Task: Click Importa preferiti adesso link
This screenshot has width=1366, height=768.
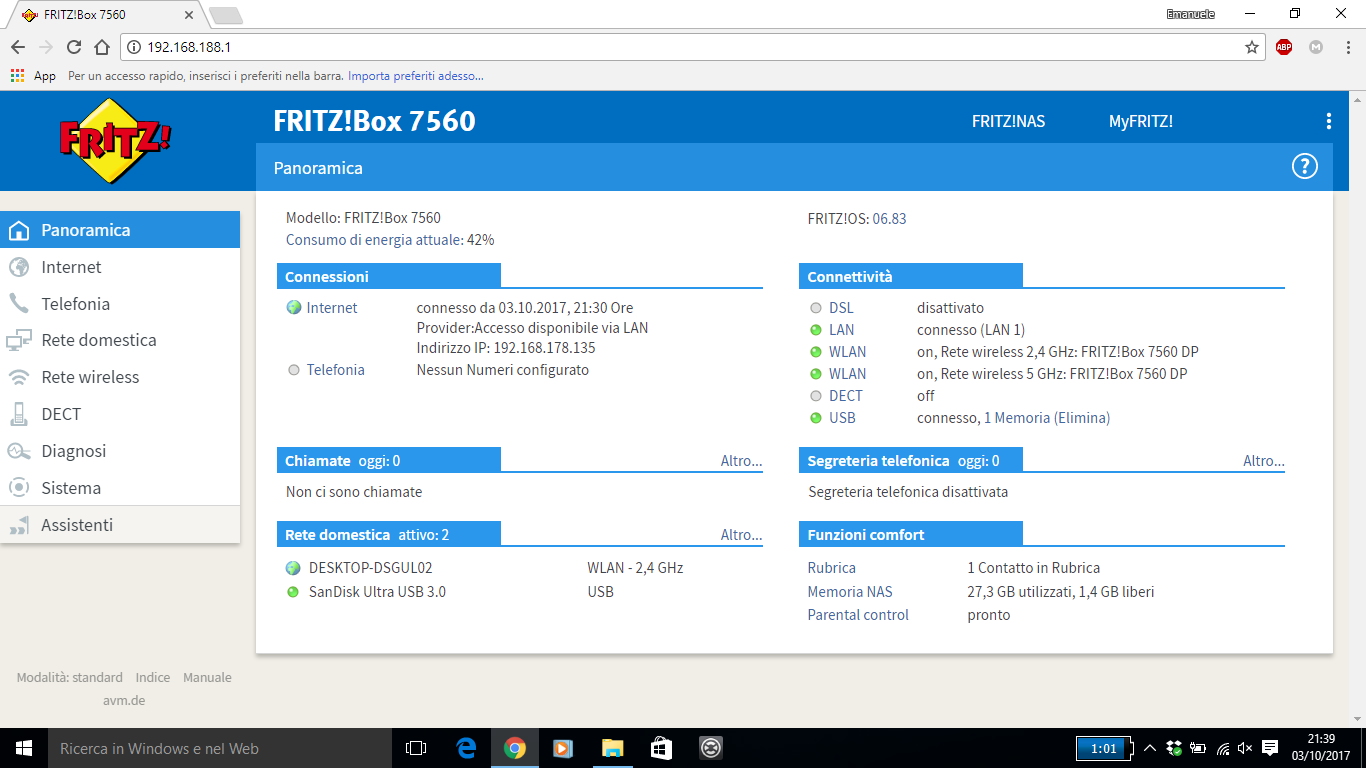Action: (416, 75)
